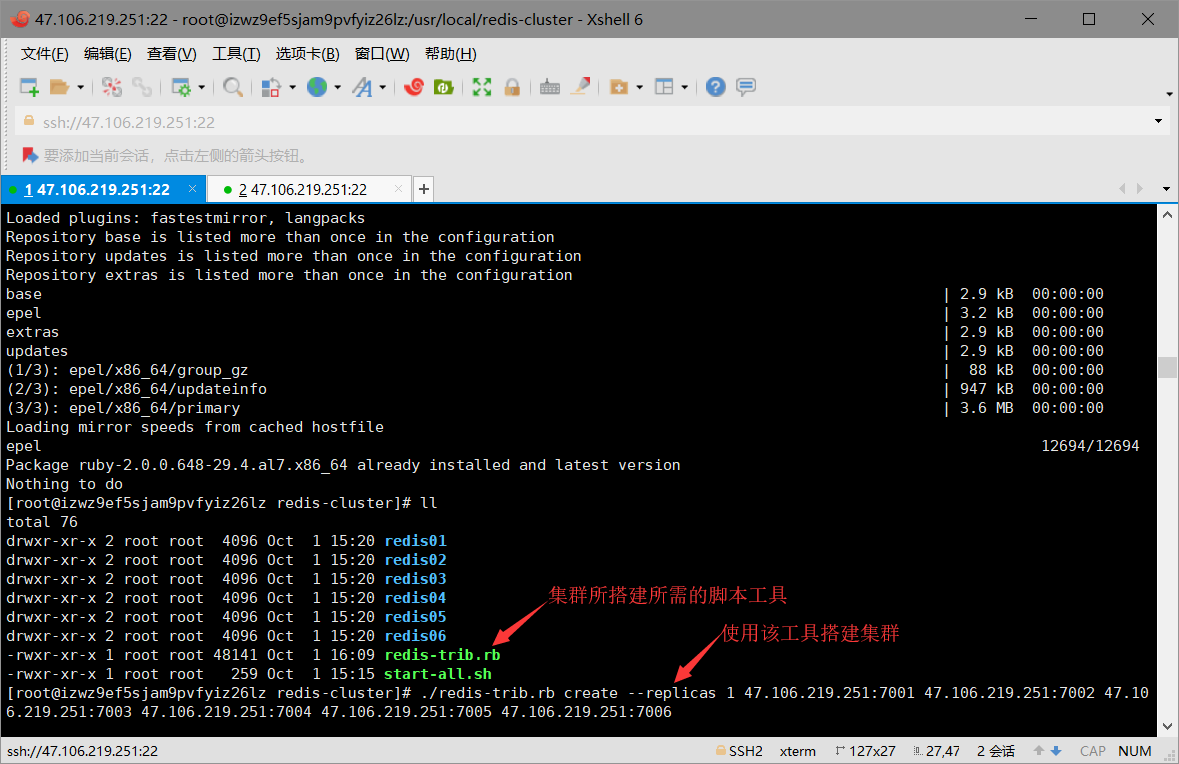This screenshot has height=764, width=1179.
Task: Click the redis06 directory name
Action: click(x=415, y=636)
